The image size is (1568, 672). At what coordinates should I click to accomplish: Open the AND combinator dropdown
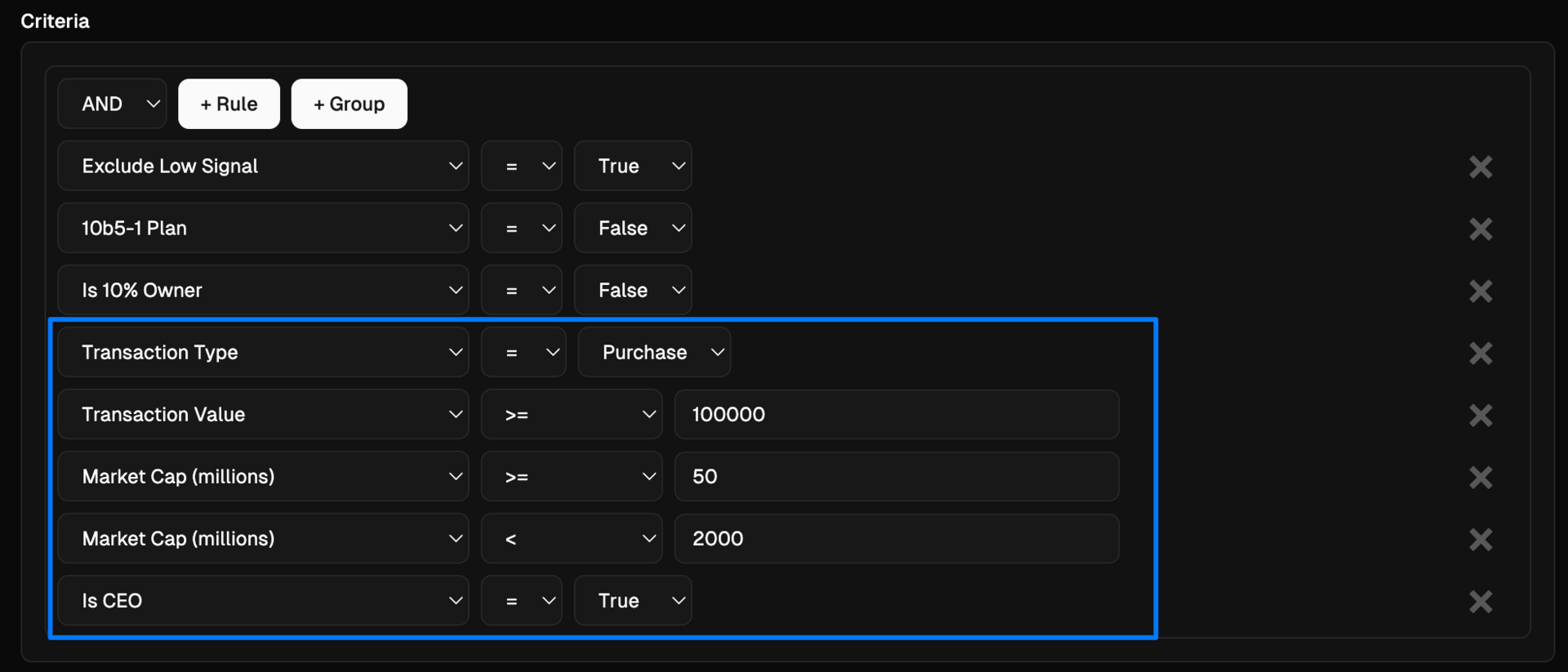(112, 104)
